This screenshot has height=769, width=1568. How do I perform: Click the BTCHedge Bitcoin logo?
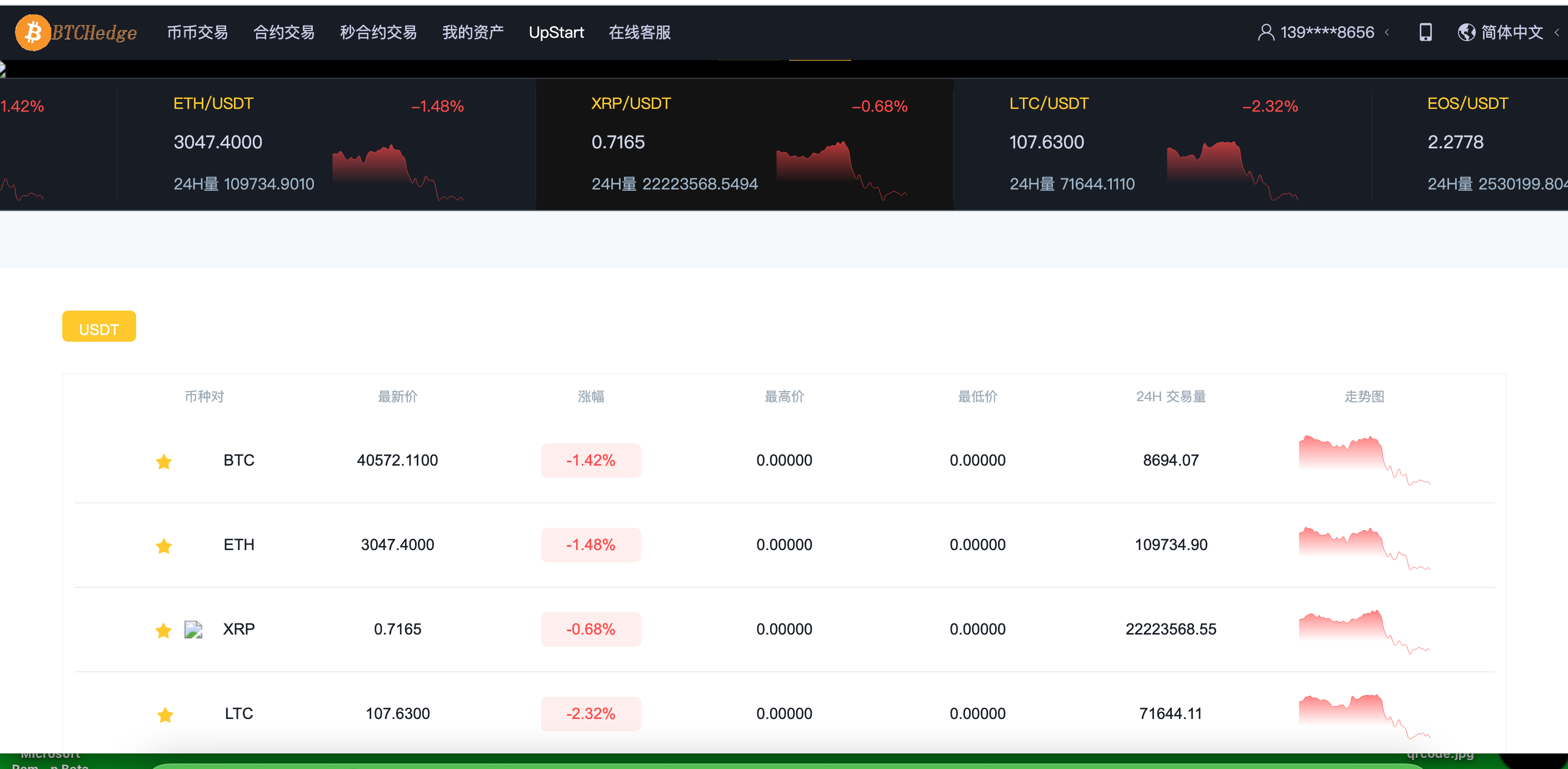pyautogui.click(x=33, y=32)
